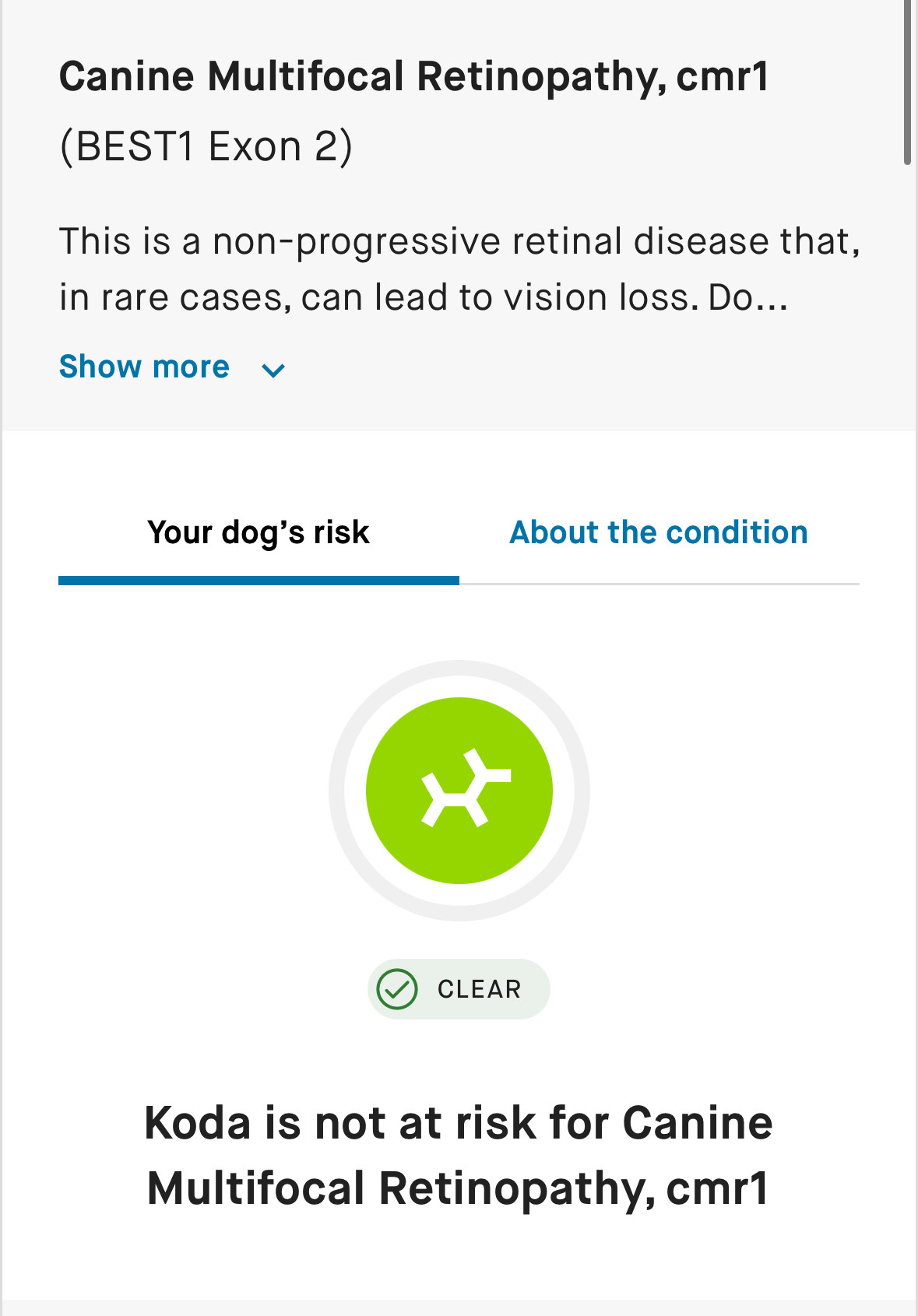
Task: Select the Your dog's risk tab
Action: click(x=258, y=532)
